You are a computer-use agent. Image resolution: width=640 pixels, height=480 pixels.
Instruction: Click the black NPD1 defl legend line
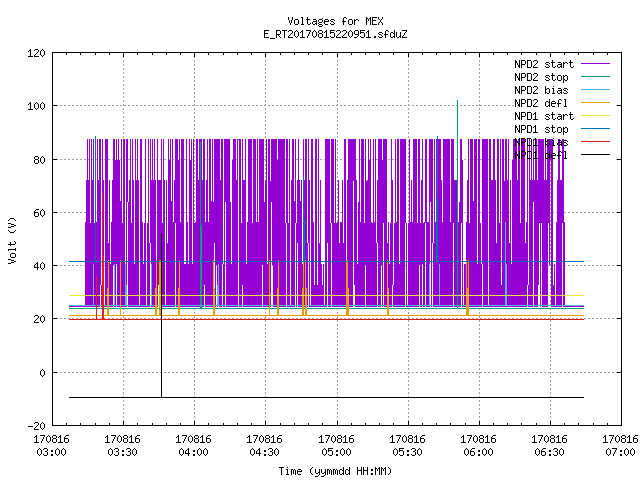[596, 155]
